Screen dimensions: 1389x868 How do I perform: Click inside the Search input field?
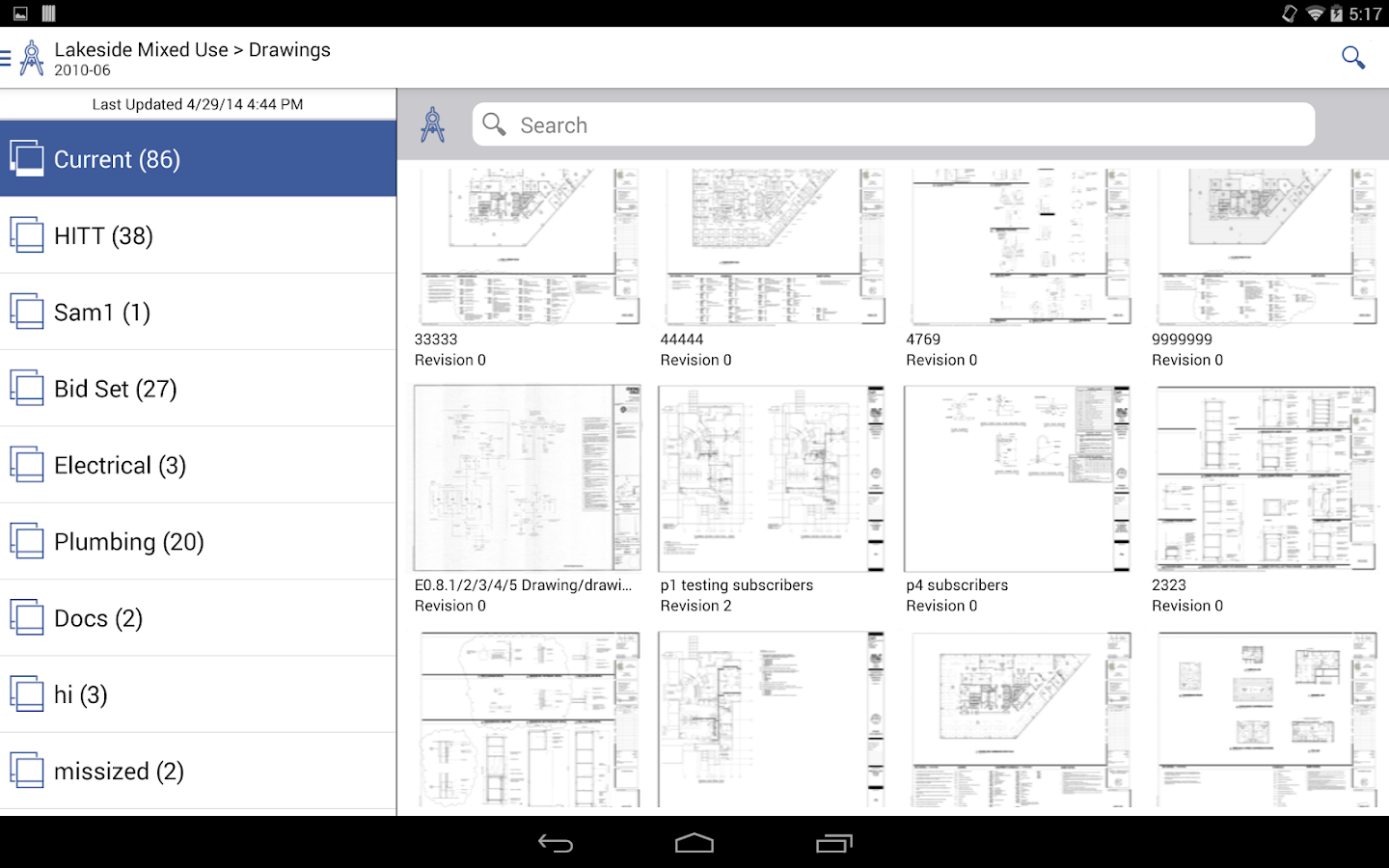coord(868,124)
